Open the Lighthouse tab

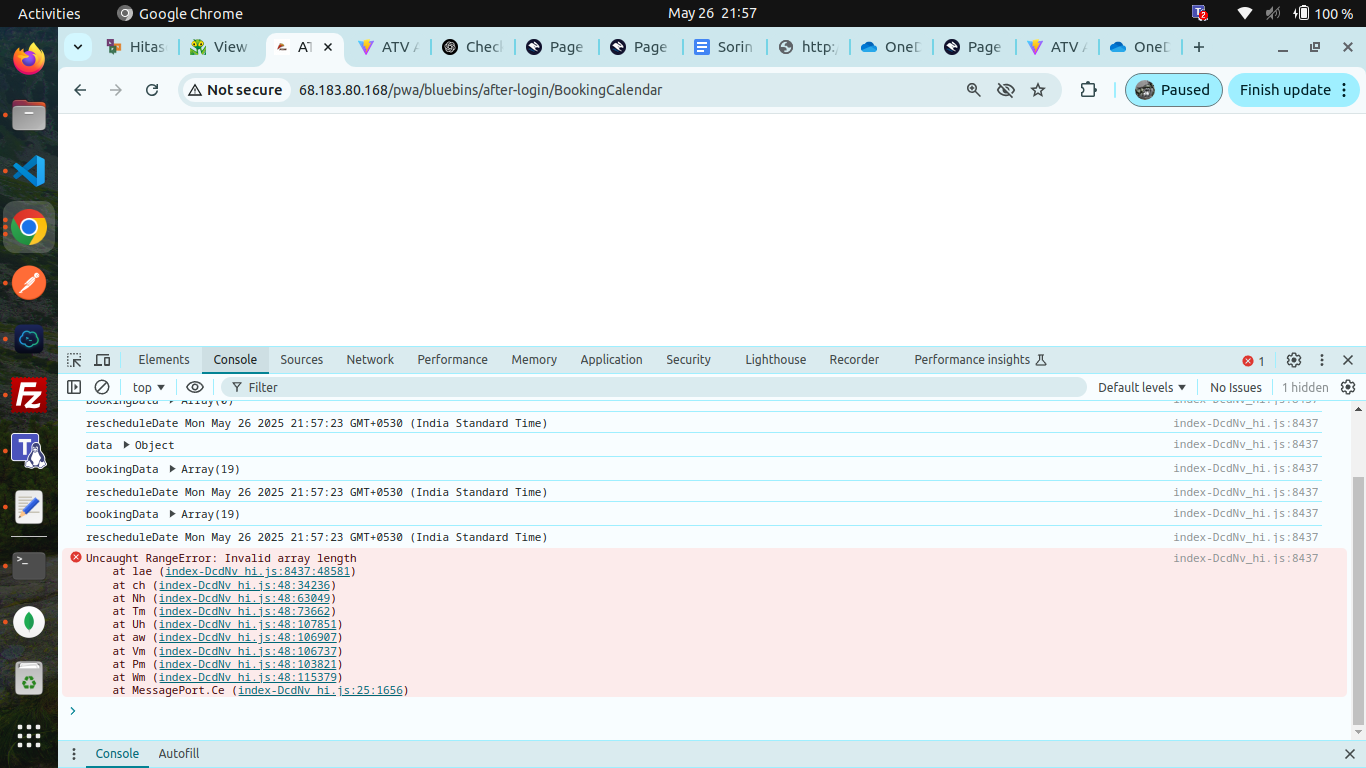pyautogui.click(x=775, y=360)
